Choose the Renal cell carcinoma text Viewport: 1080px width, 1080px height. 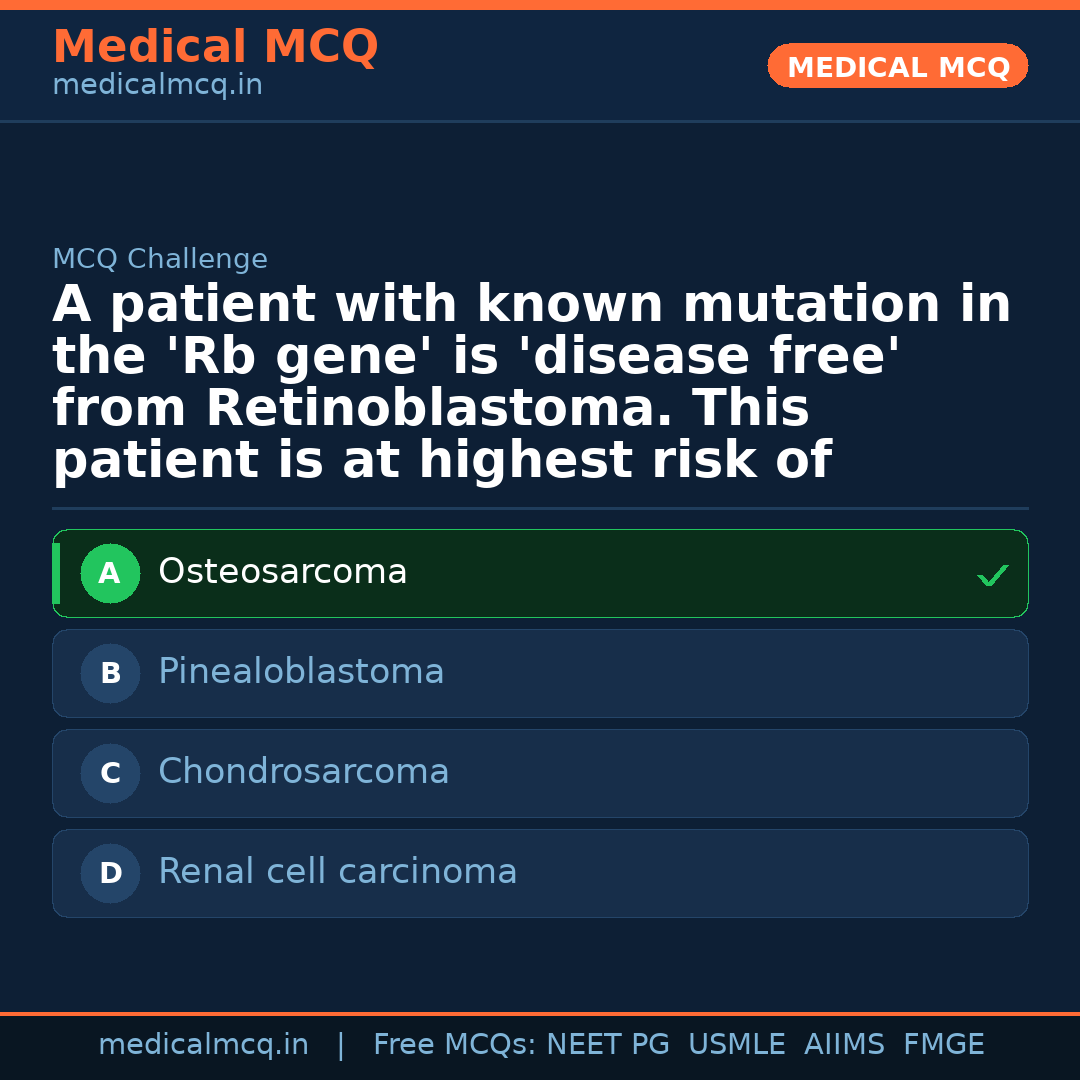(337, 872)
